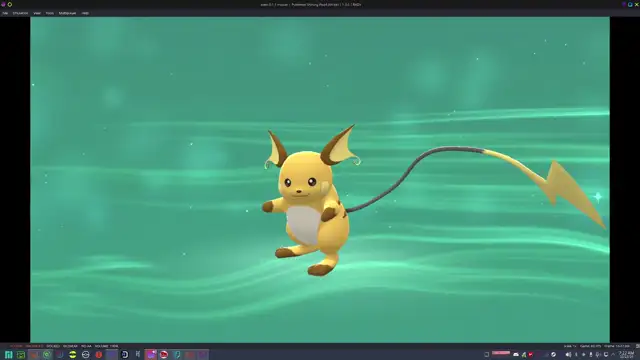The image size is (640, 360).
Task: Click the yellow-green circle title bar icon
Action: 10,4
